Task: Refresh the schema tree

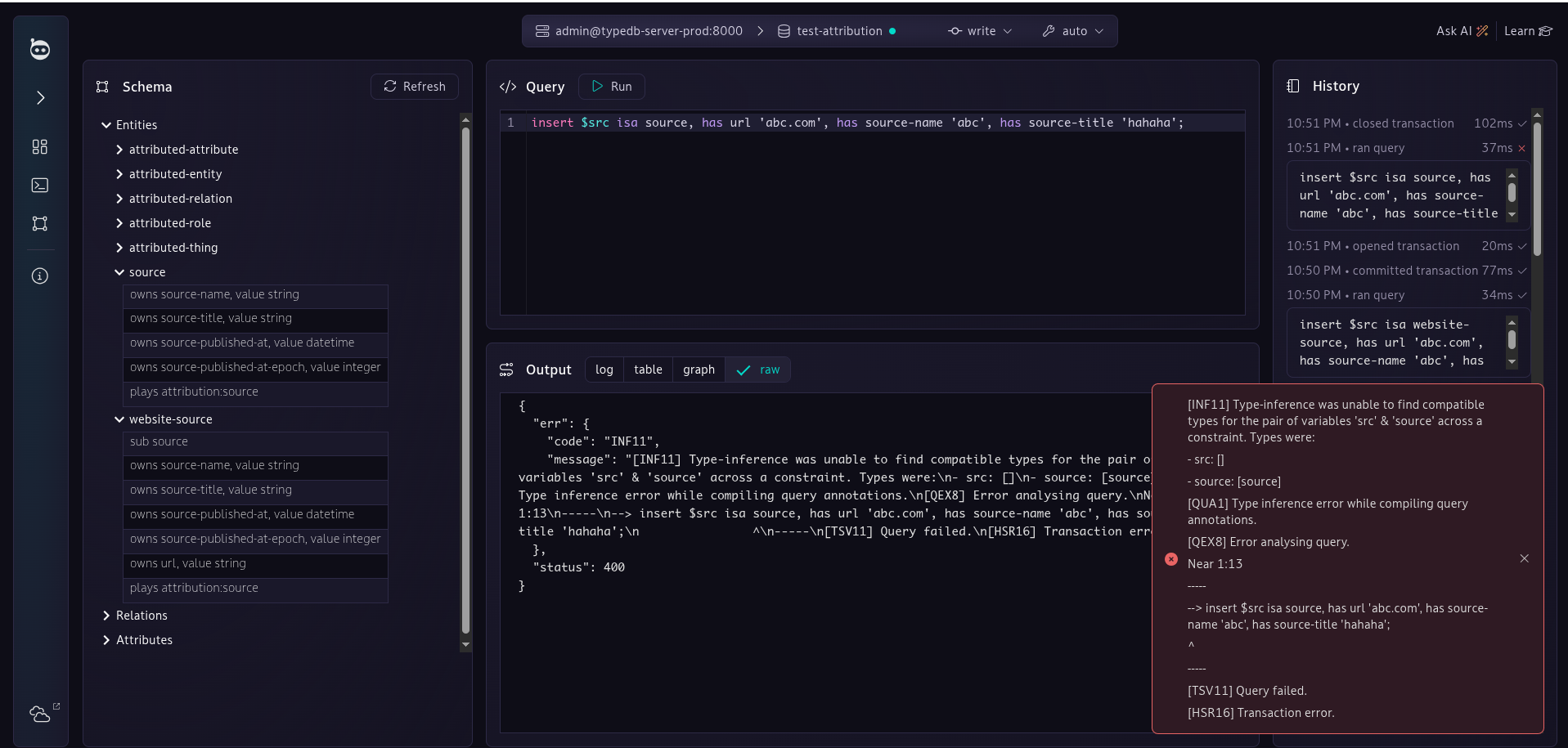Action: (x=415, y=87)
